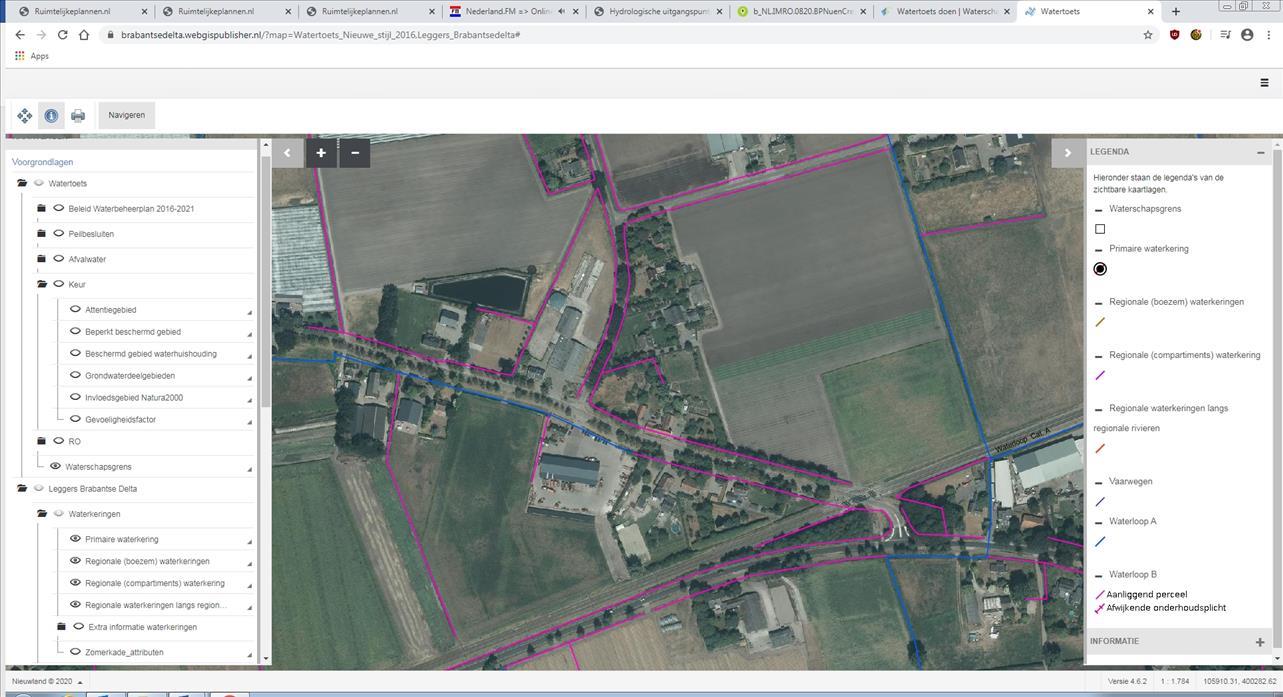The width and height of the screenshot is (1283, 697).
Task: Mute the Nederland.FM tab audio icon
Action: coord(562,12)
